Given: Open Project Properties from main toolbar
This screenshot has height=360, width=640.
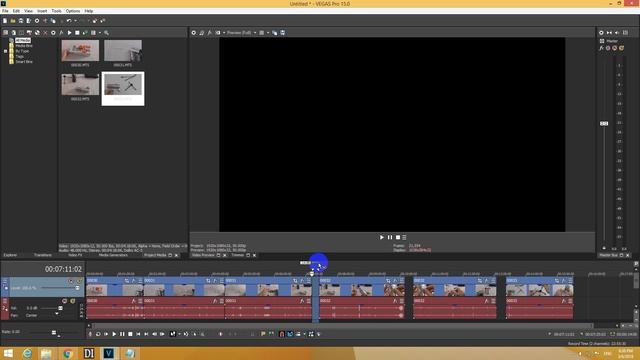Looking at the screenshot, I should coord(37,21).
